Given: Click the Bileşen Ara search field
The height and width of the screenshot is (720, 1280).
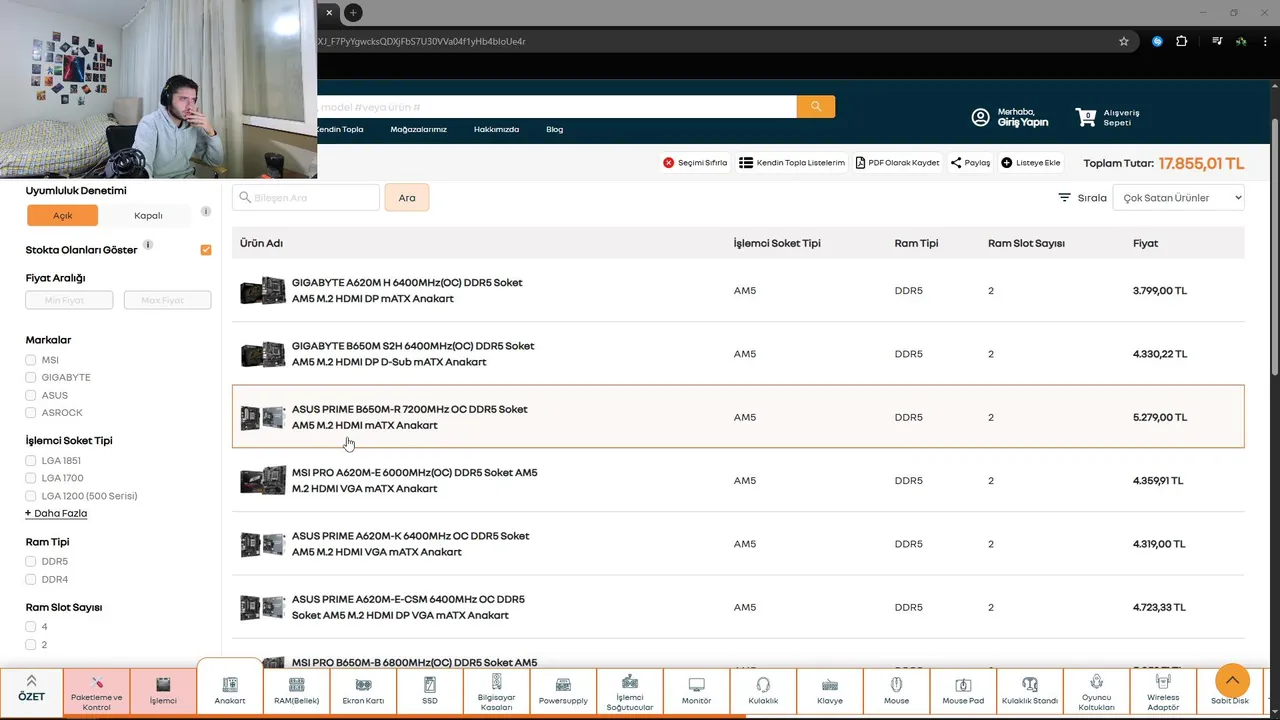Looking at the screenshot, I should click(306, 198).
